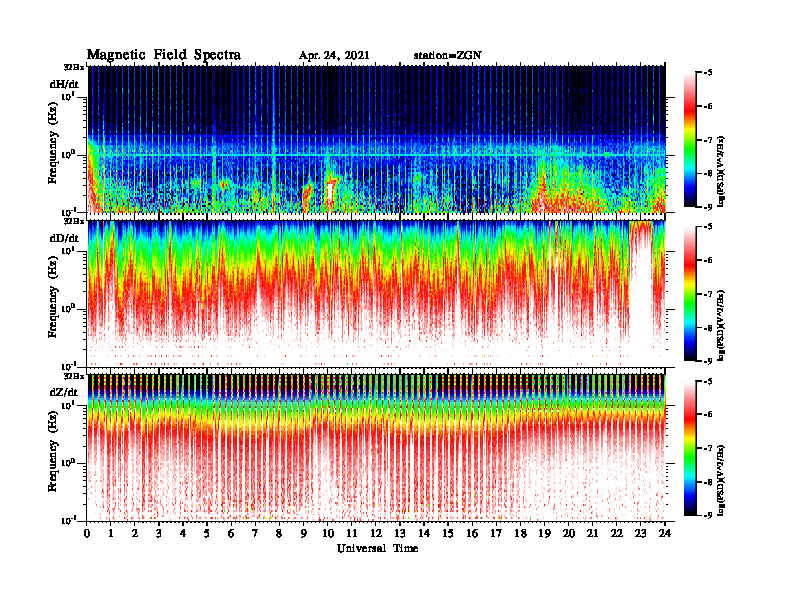Click hour '23' on the time axis
792x612 pixels.
[641, 534]
